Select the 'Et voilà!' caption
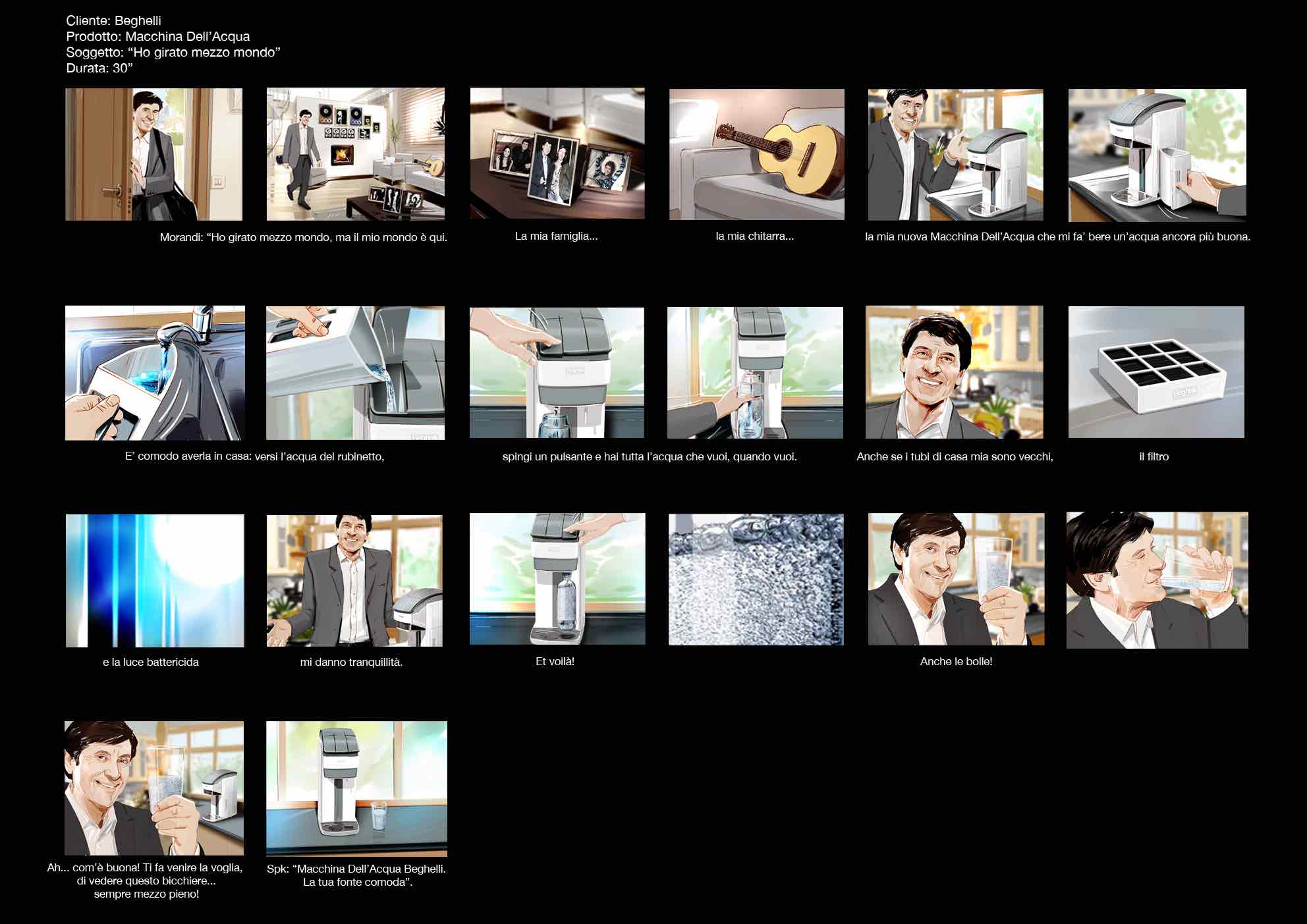The width and height of the screenshot is (1307, 924). coord(555,661)
